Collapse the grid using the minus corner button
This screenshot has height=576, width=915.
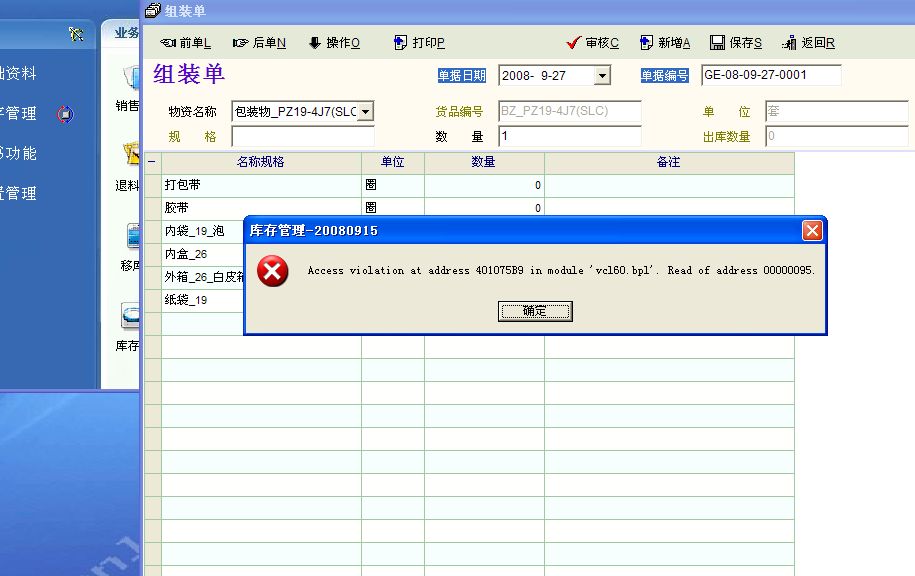tap(152, 161)
